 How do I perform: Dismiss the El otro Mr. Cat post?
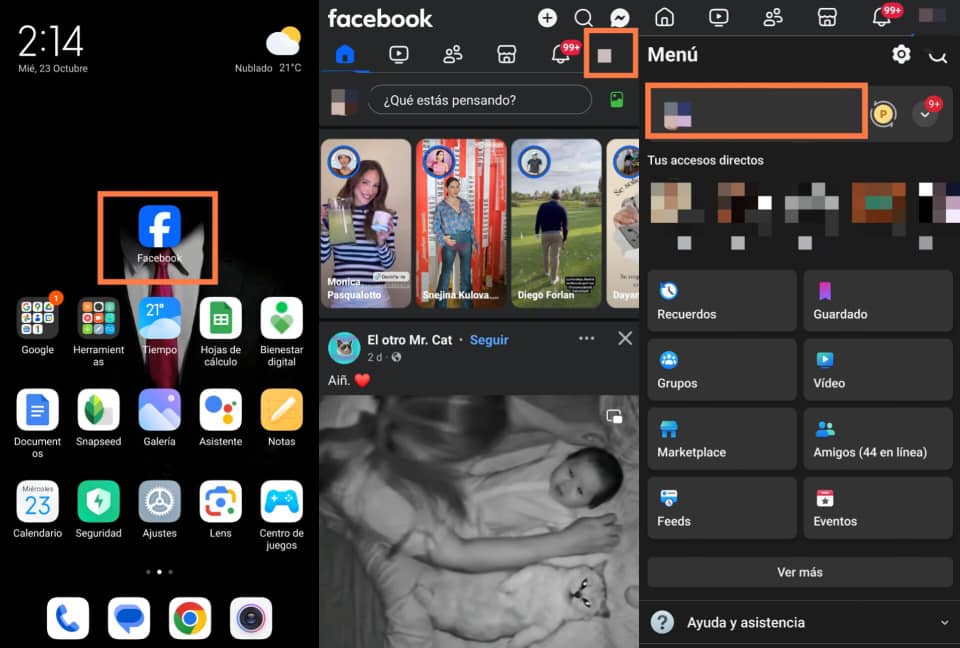click(x=625, y=338)
